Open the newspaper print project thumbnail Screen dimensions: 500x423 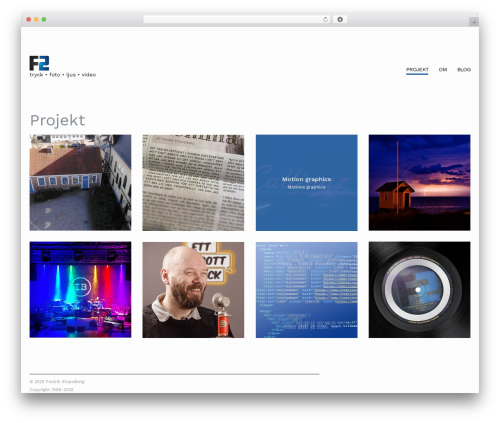(x=193, y=182)
